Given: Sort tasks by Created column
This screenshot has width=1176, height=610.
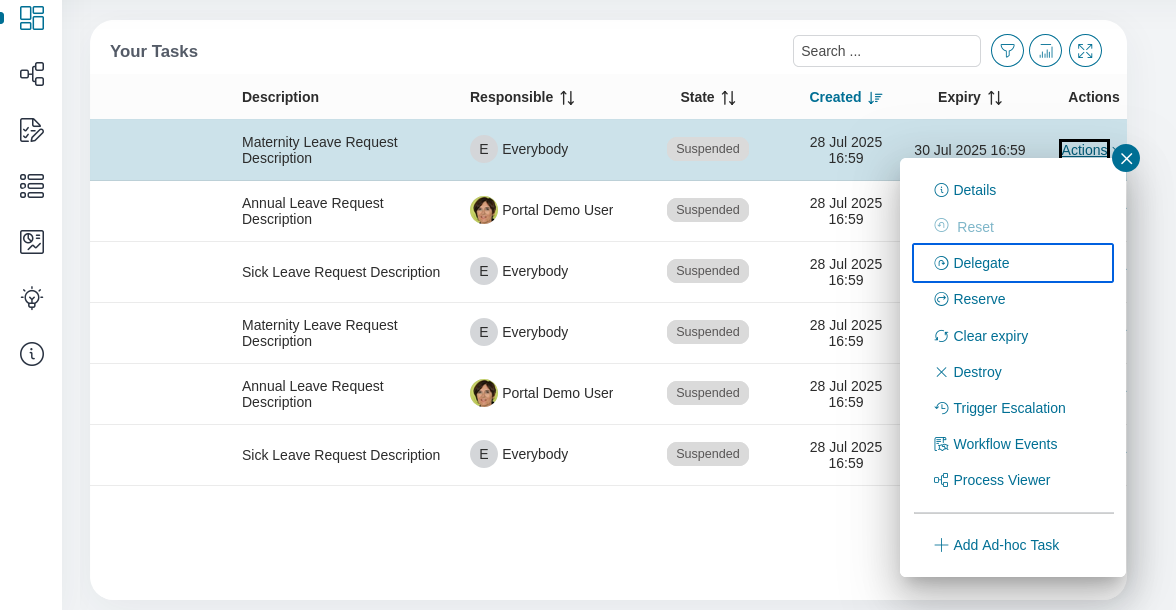Looking at the screenshot, I should pyautogui.click(x=875, y=98).
